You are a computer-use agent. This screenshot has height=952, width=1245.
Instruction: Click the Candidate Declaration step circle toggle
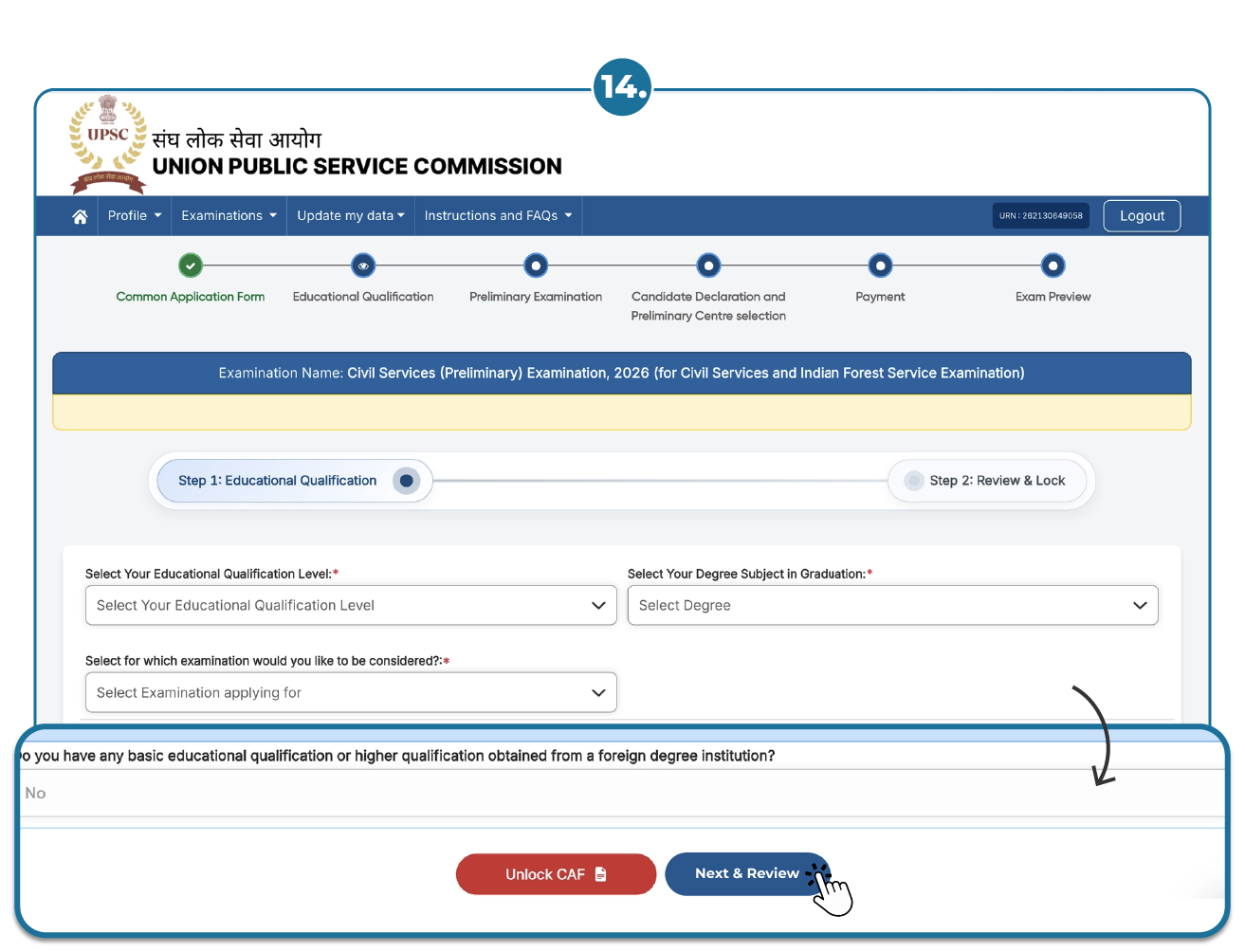[708, 265]
